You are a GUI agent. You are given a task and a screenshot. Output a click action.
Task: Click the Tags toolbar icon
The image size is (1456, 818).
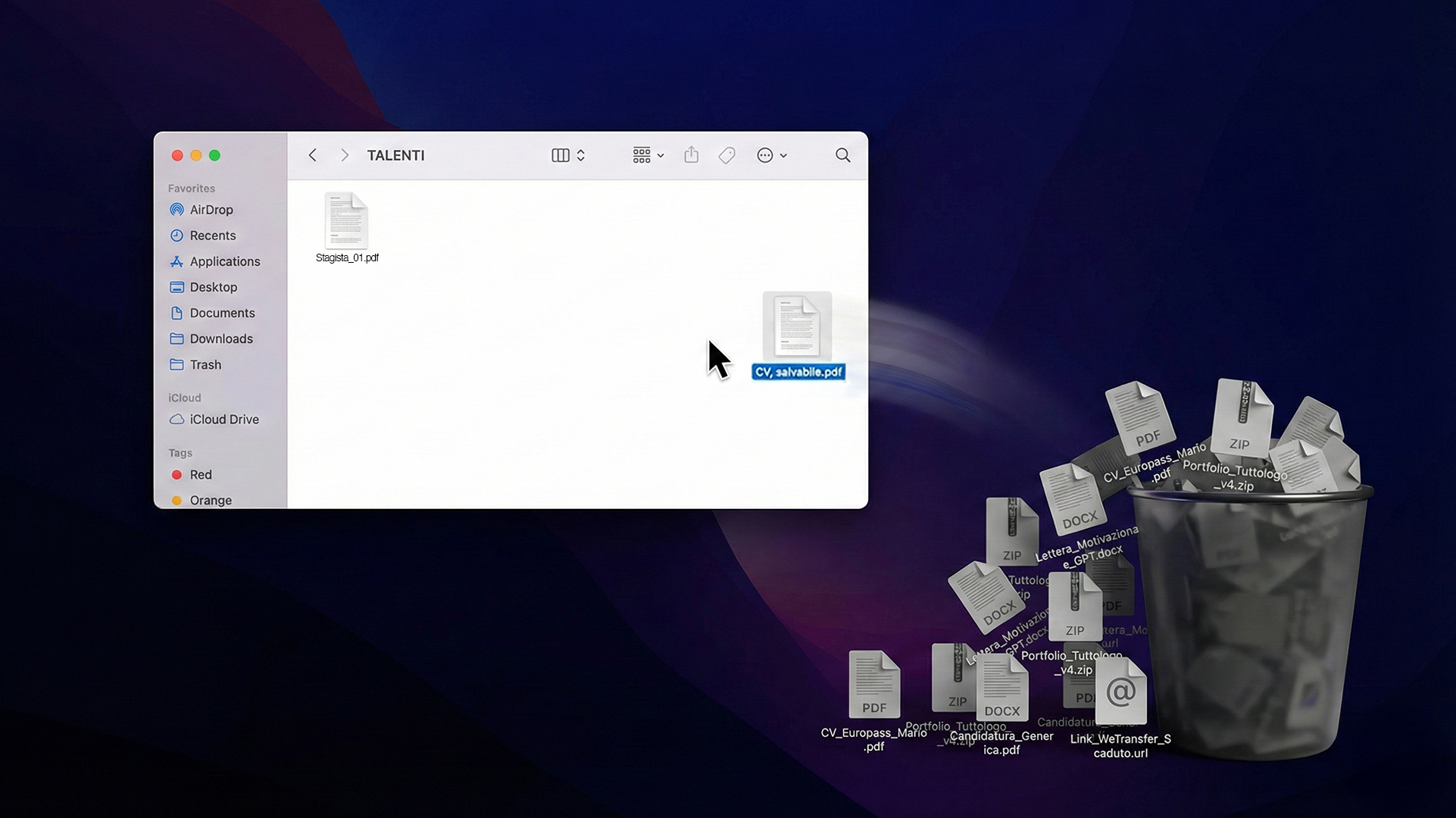point(726,155)
